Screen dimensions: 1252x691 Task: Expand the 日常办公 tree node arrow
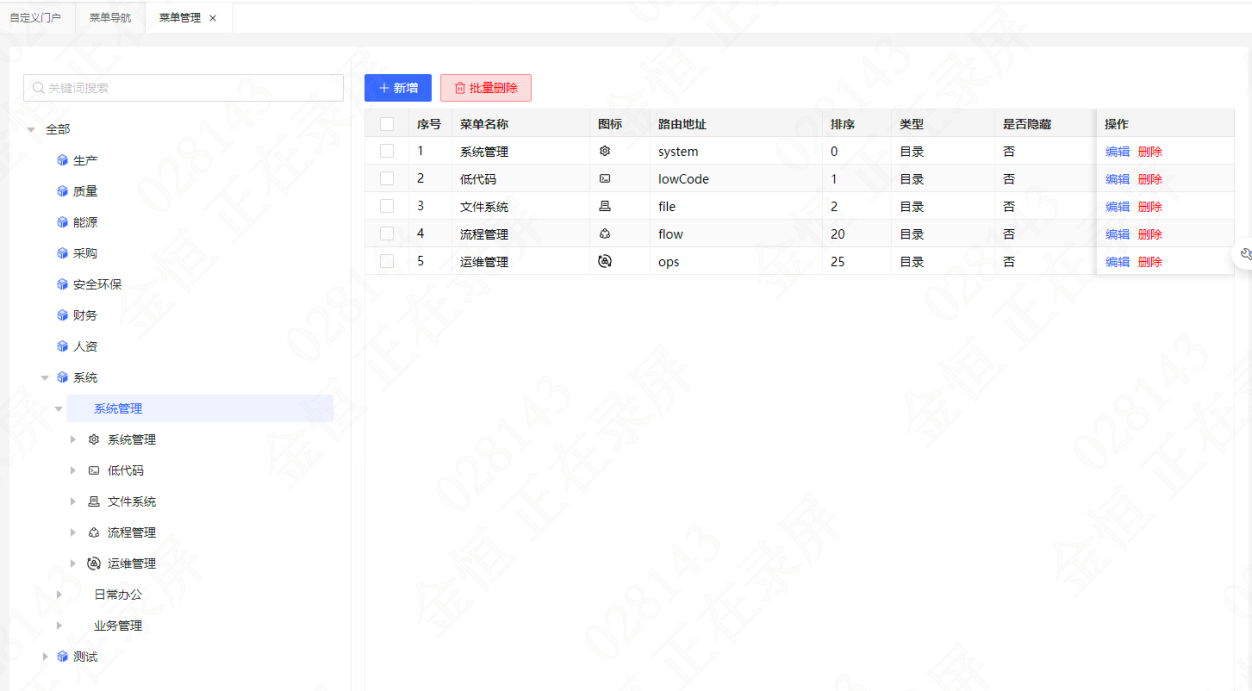tap(59, 594)
